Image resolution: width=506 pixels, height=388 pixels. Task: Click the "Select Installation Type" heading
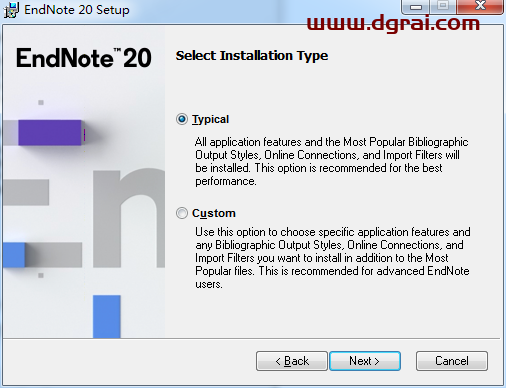coord(252,56)
